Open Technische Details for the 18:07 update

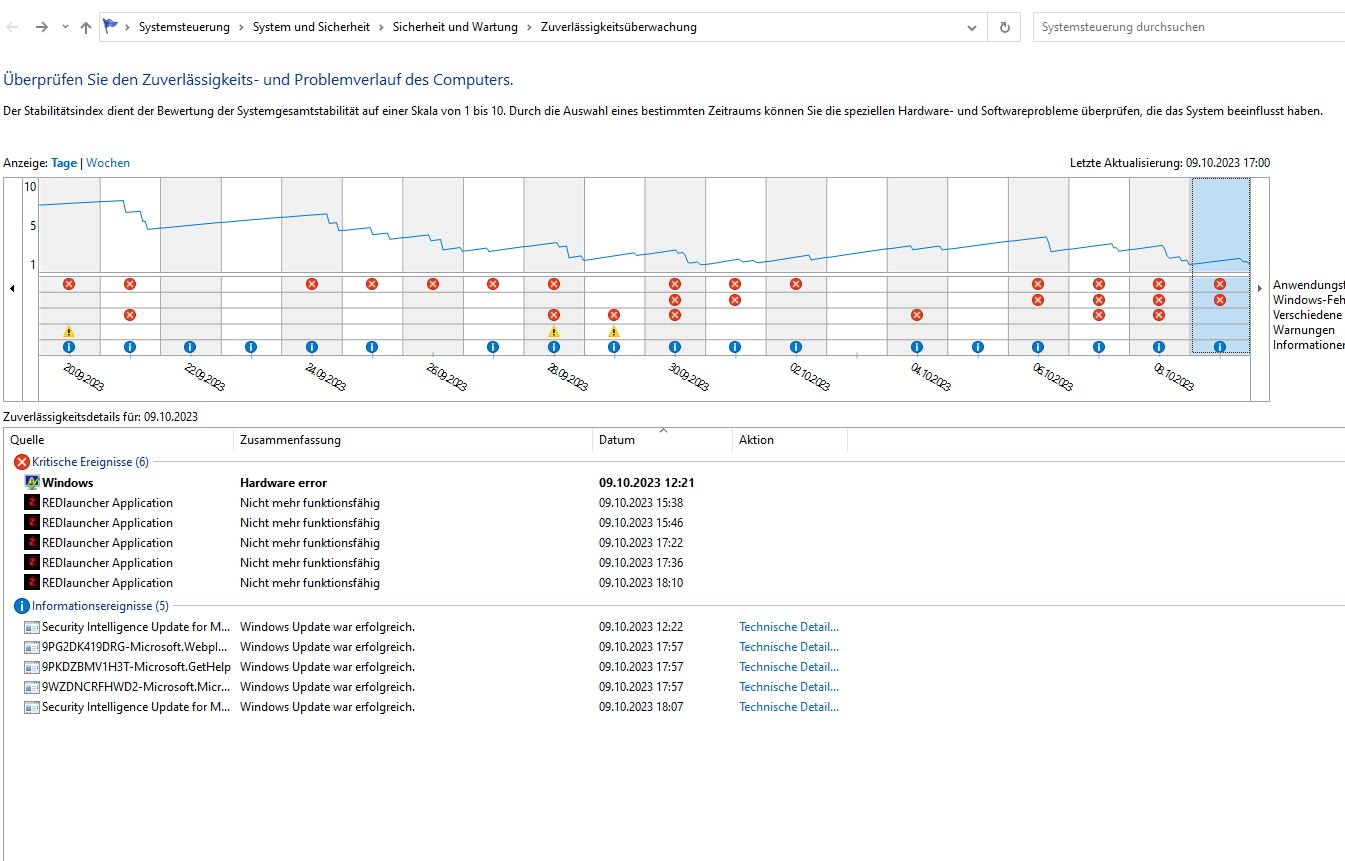(x=789, y=707)
